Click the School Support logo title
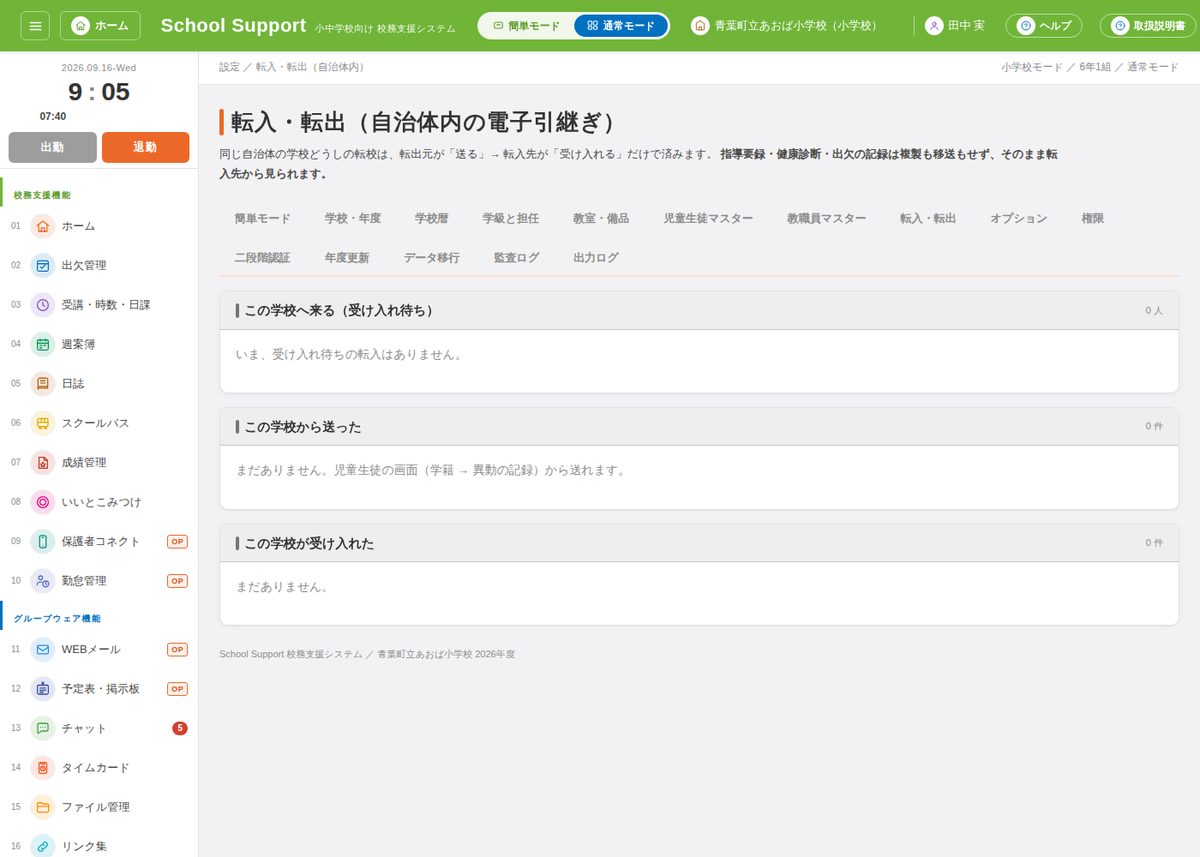Viewport: 1200px width, 857px height. tap(233, 26)
